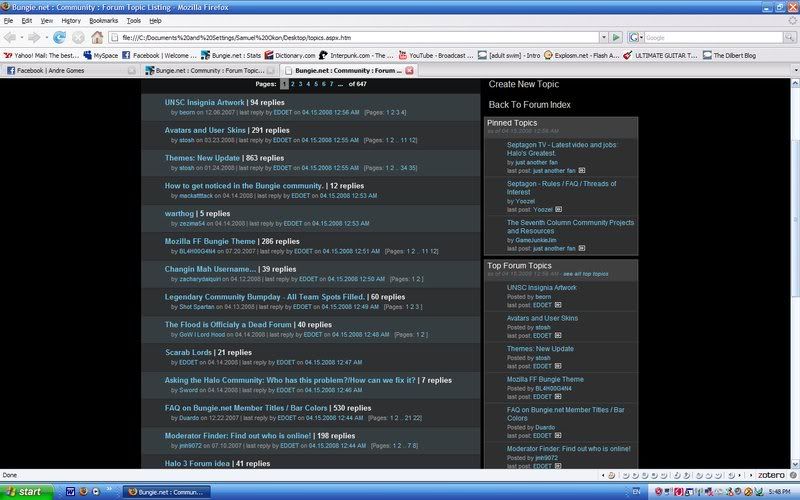Open the Bookmarks menu

tap(103, 20)
